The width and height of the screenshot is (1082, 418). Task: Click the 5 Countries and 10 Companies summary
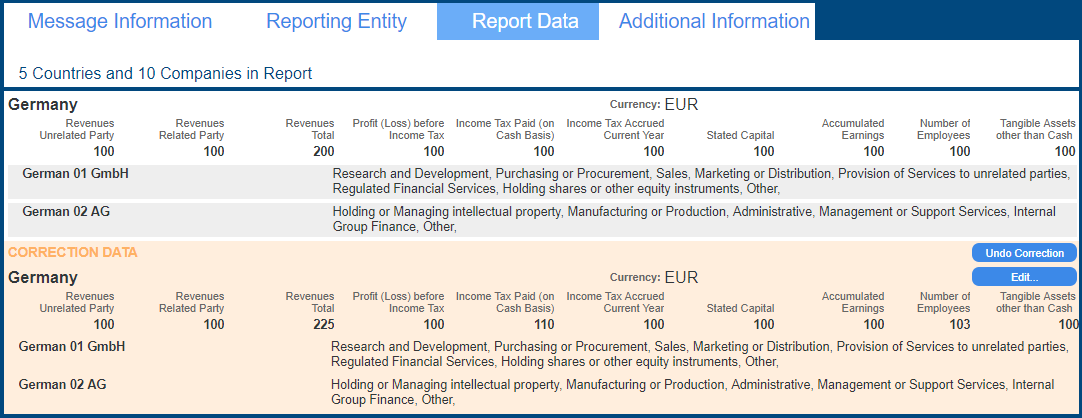pyautogui.click(x=165, y=73)
